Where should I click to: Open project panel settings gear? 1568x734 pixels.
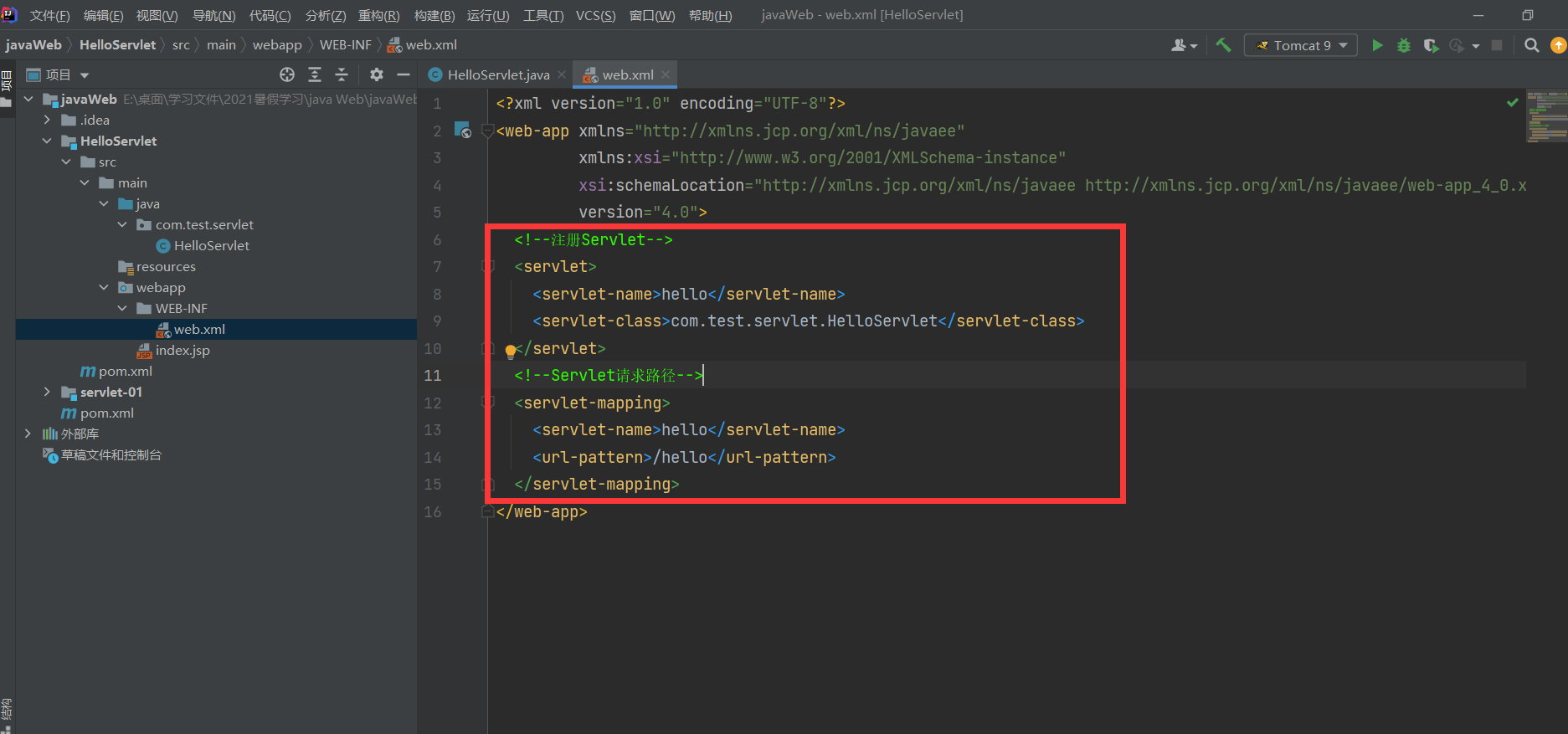377,74
